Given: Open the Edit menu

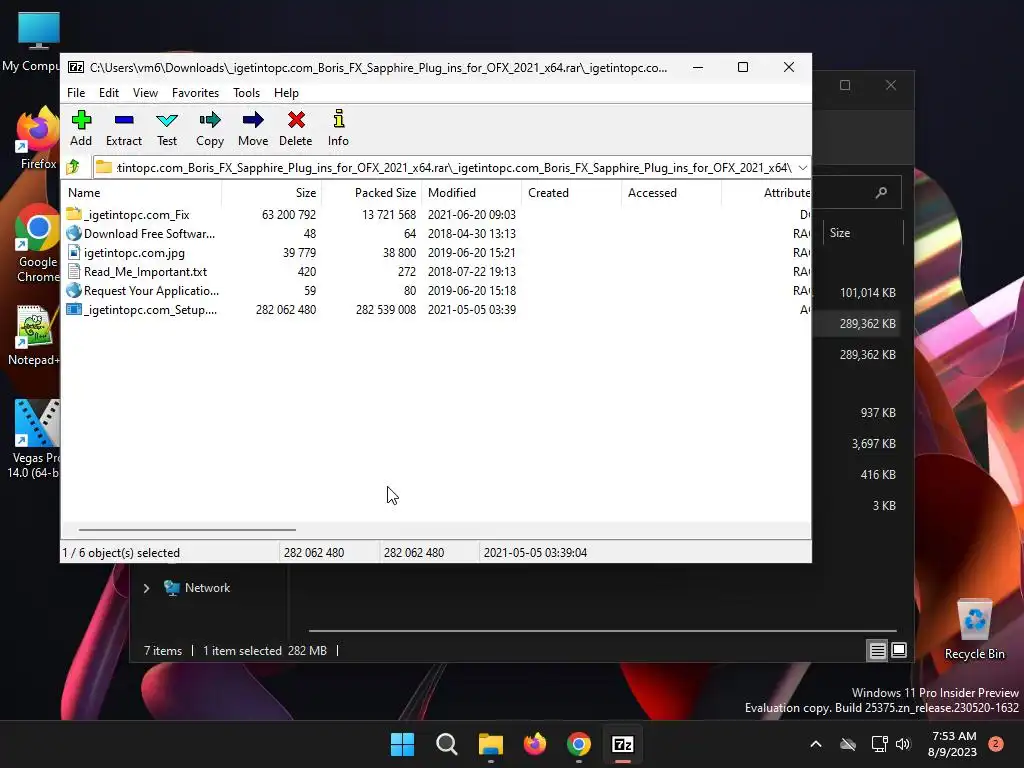Looking at the screenshot, I should [108, 93].
